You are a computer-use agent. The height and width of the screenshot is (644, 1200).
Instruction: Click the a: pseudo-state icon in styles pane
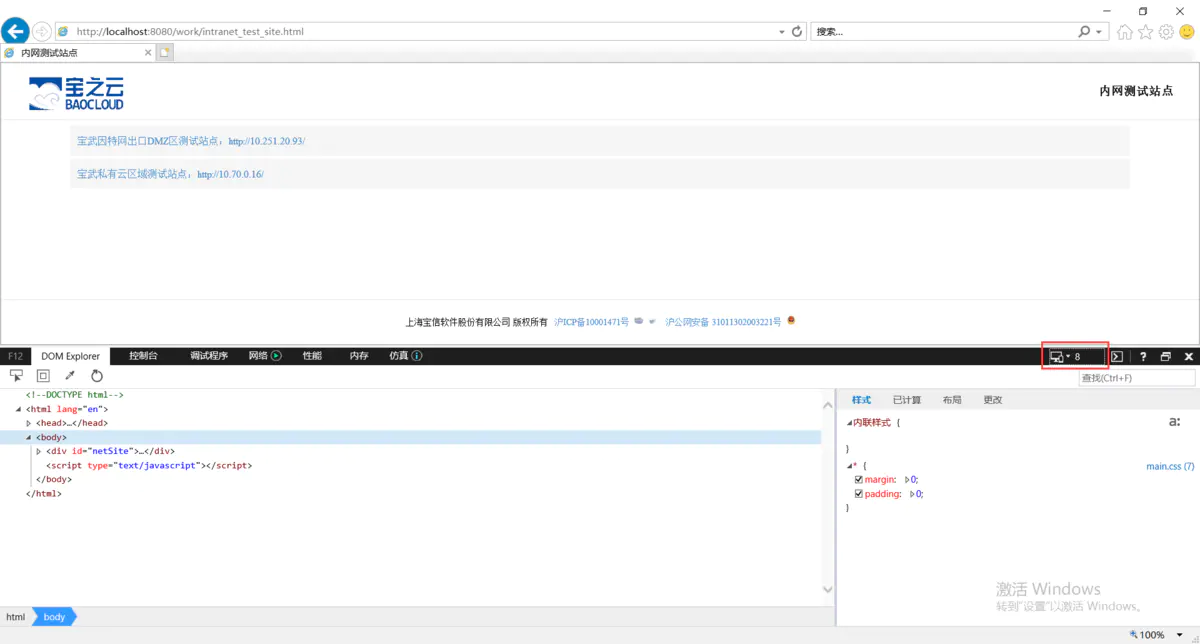click(x=1174, y=422)
